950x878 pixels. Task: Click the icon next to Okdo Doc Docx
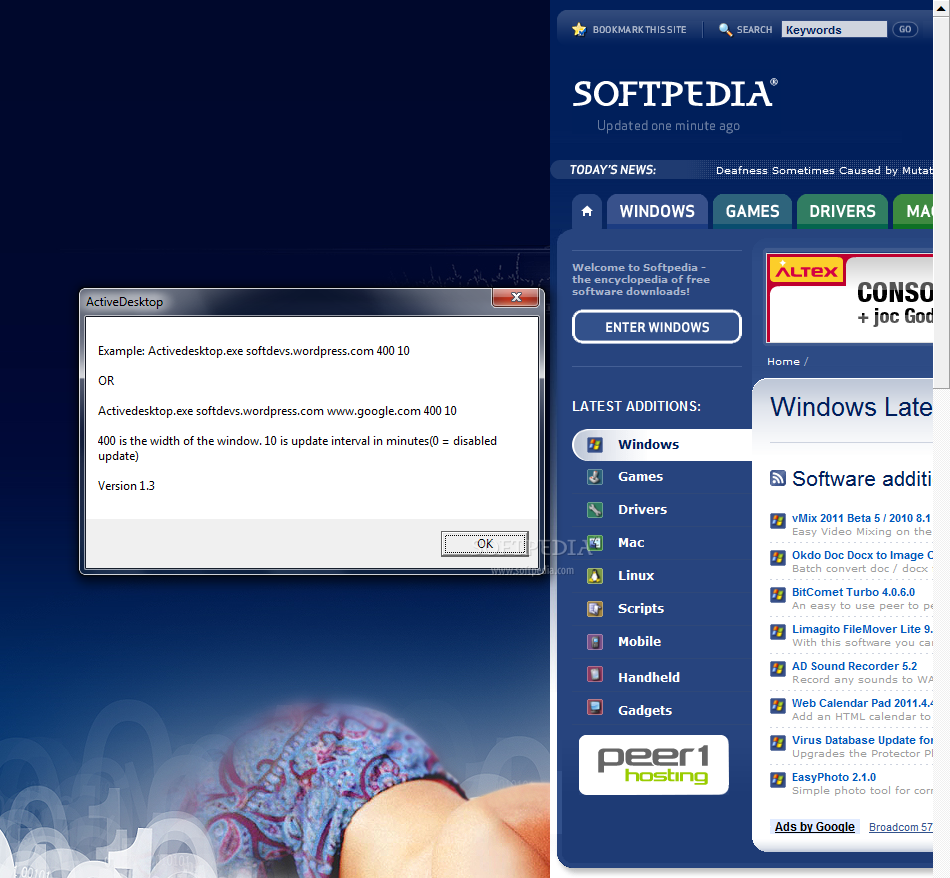click(777, 557)
